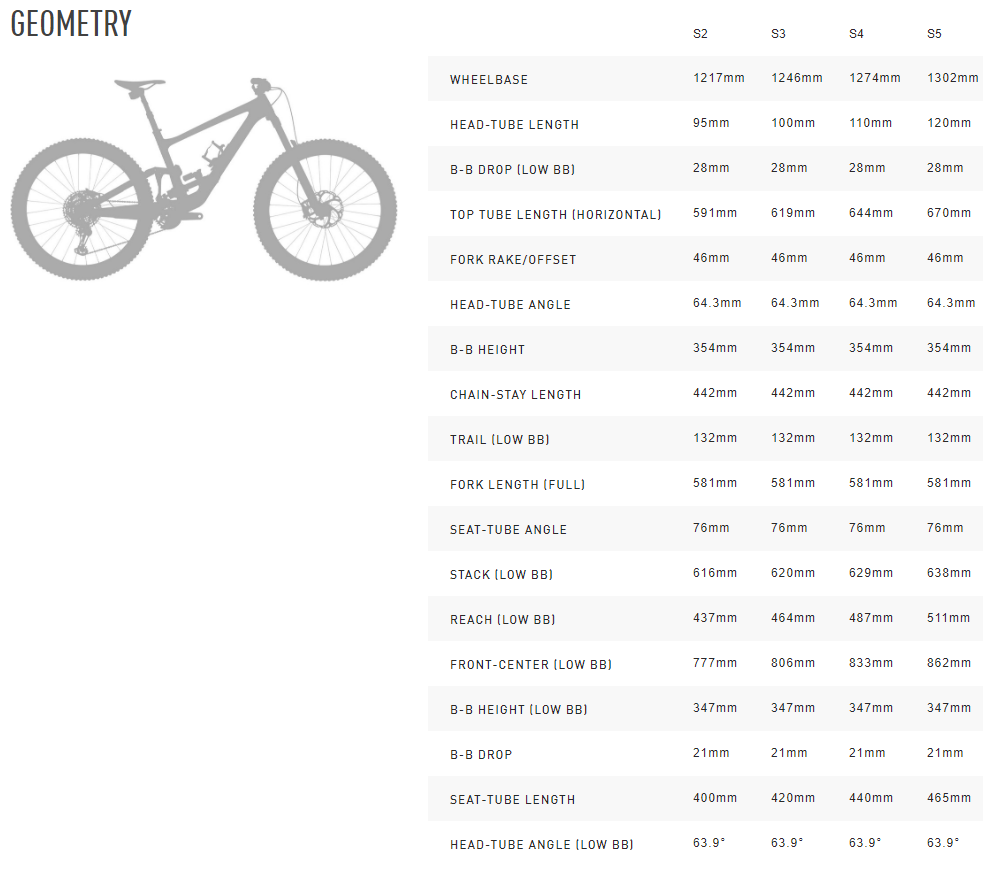This screenshot has height=869, width=997.
Task: Click the 487mm reach value
Action: [x=870, y=618]
